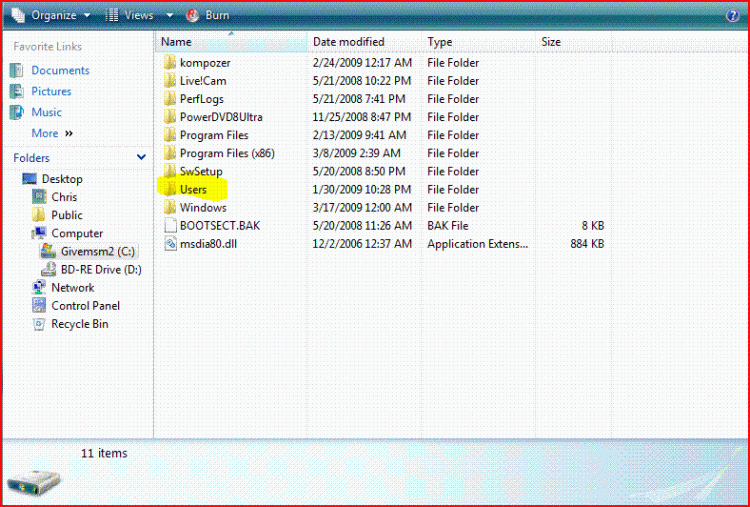
Task: Select Computer in folder tree
Action: pos(77,233)
